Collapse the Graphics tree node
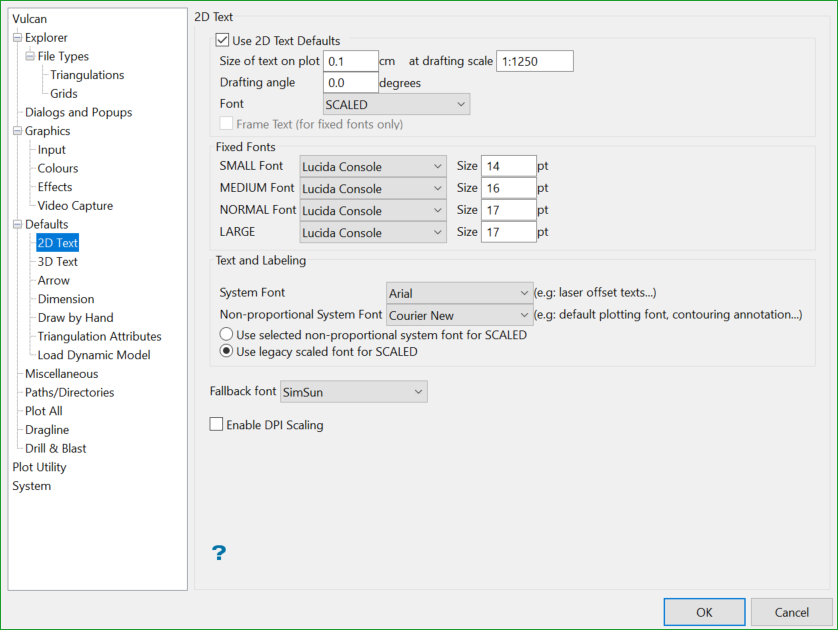Image resolution: width=838 pixels, height=630 pixels. click(x=17, y=131)
